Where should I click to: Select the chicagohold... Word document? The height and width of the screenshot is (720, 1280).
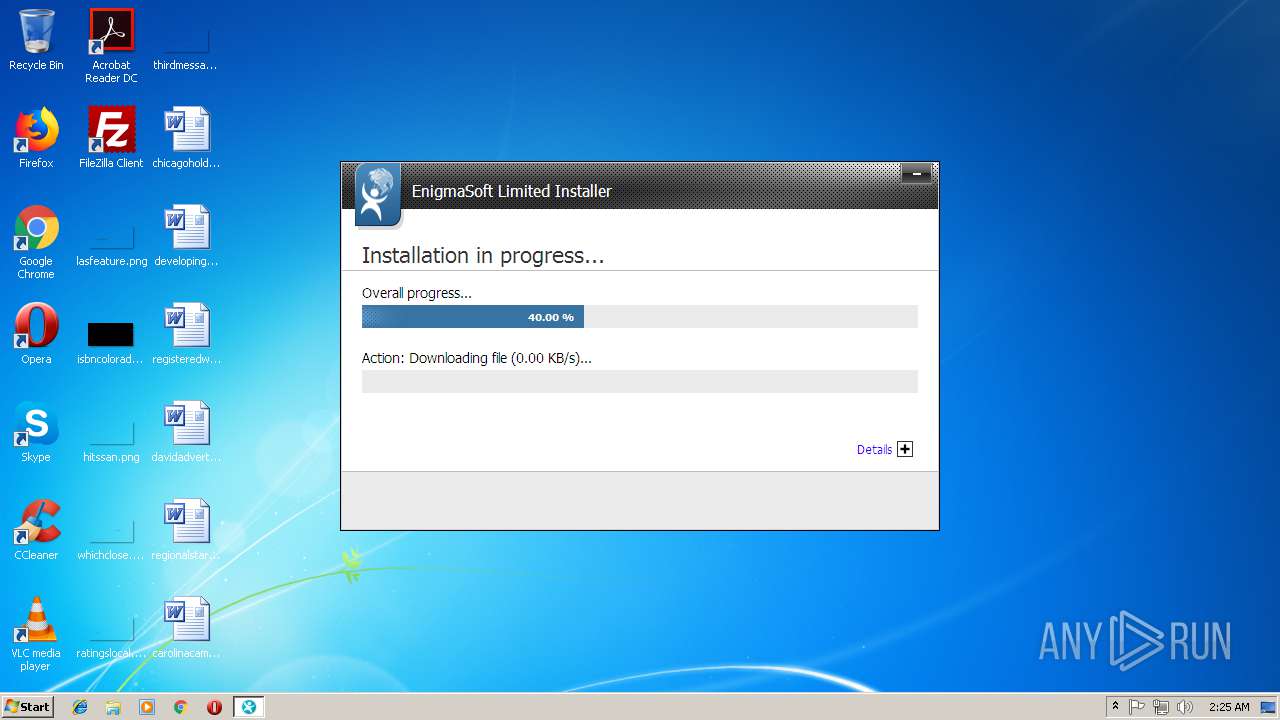186,138
